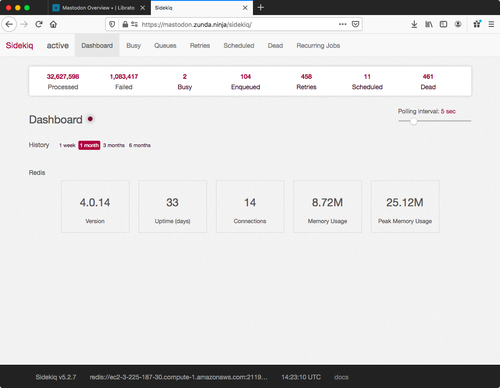
Task: Open the site permissions icon in address bar
Action: pyautogui.click(x=134, y=24)
